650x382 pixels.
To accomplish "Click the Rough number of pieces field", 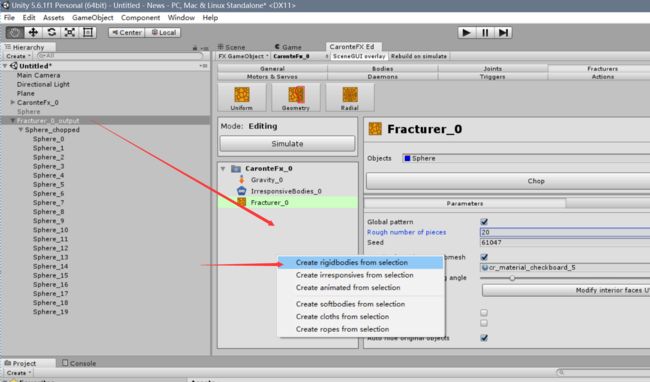I will point(565,232).
